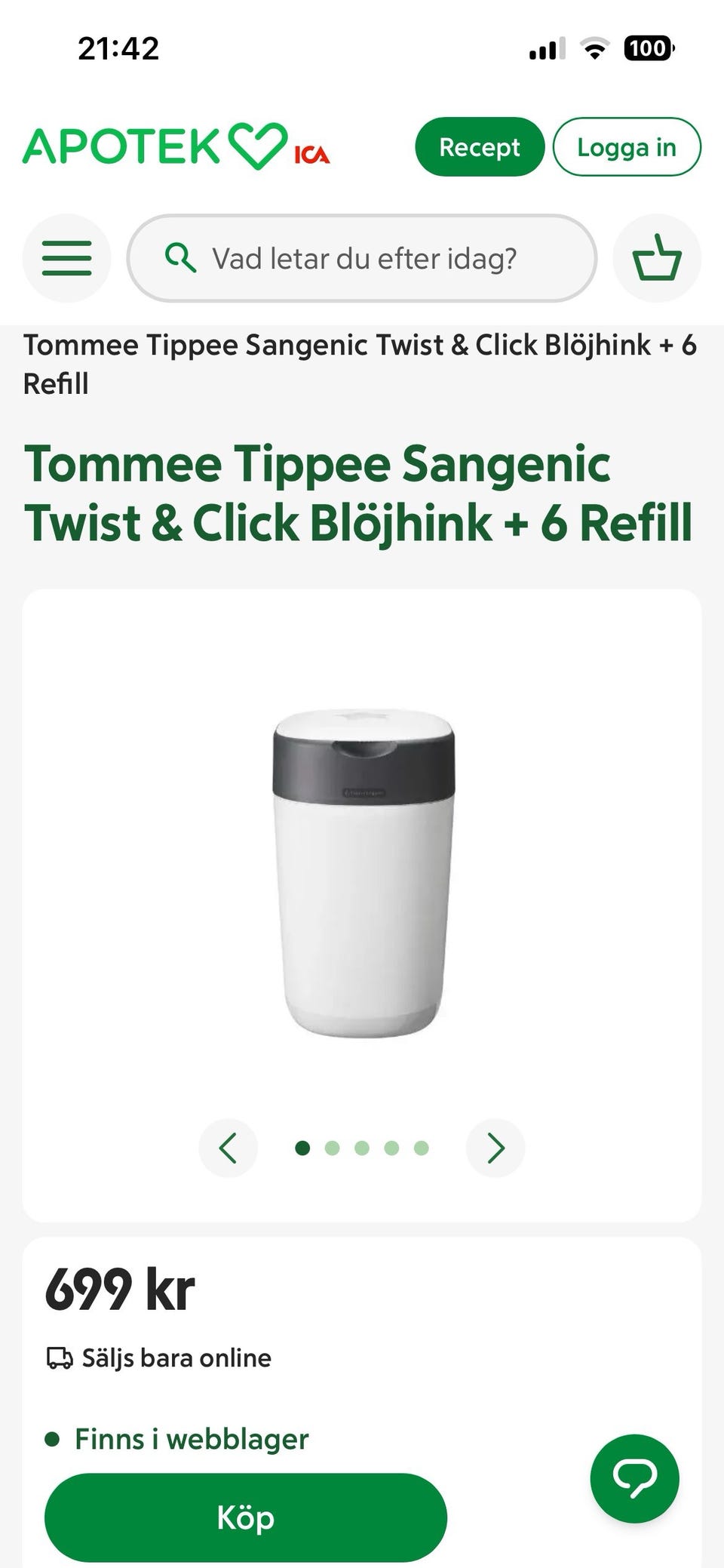
Task: Jump to the fourth carousel dot
Action: click(391, 1148)
